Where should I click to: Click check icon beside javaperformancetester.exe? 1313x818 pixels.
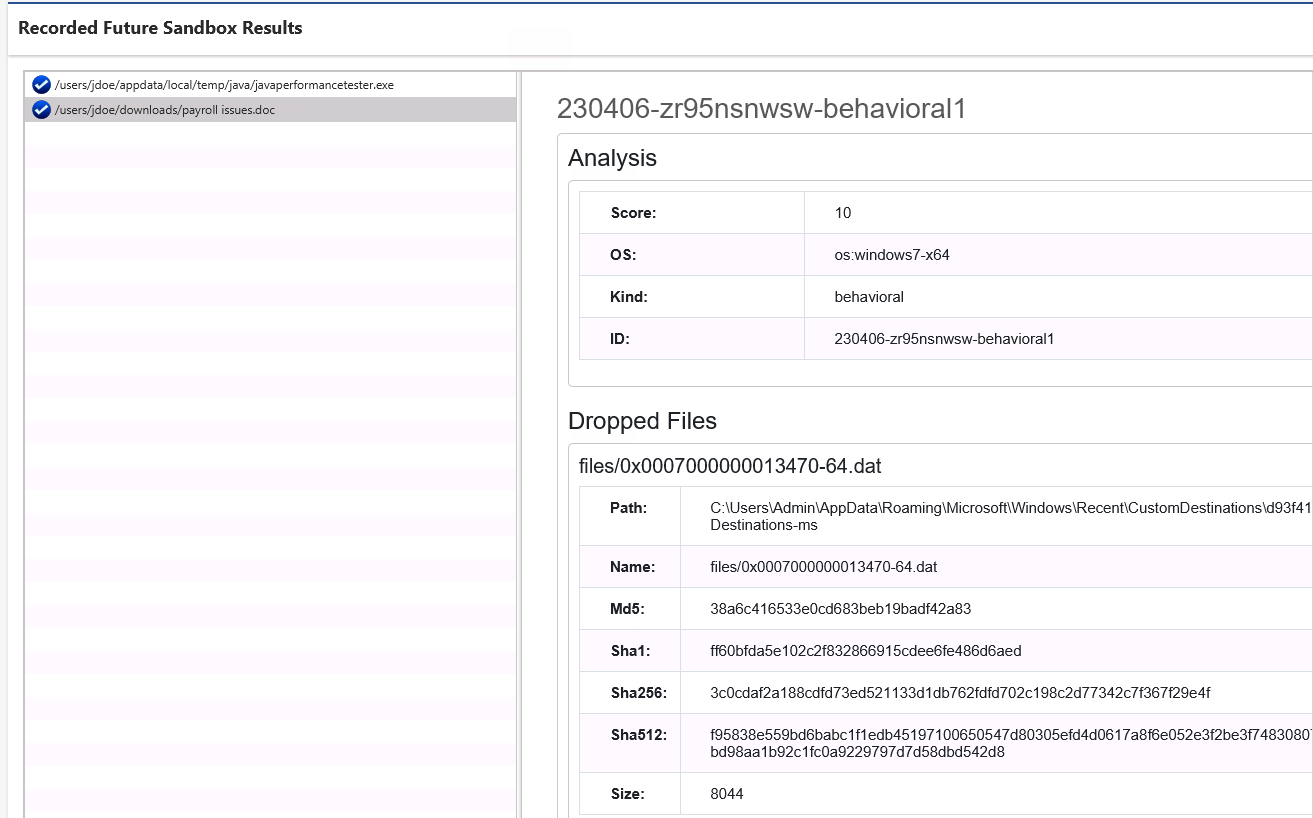tap(41, 85)
